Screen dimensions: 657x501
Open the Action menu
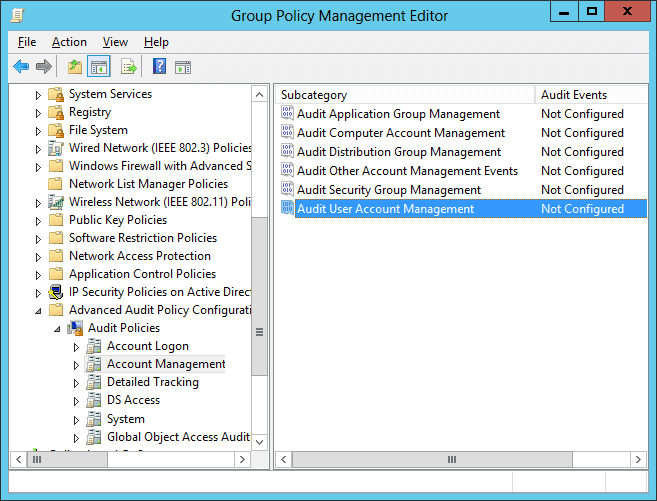[69, 42]
